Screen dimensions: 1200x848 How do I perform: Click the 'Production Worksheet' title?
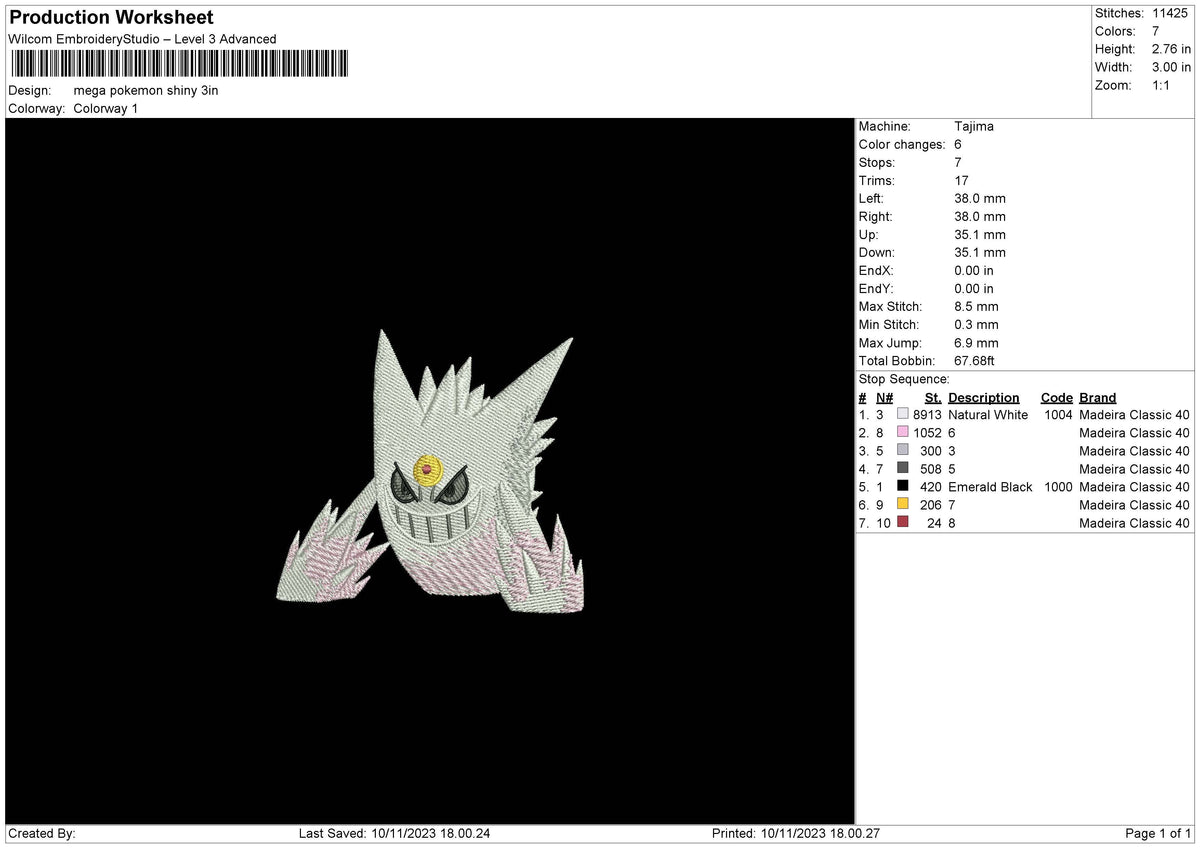tap(111, 18)
